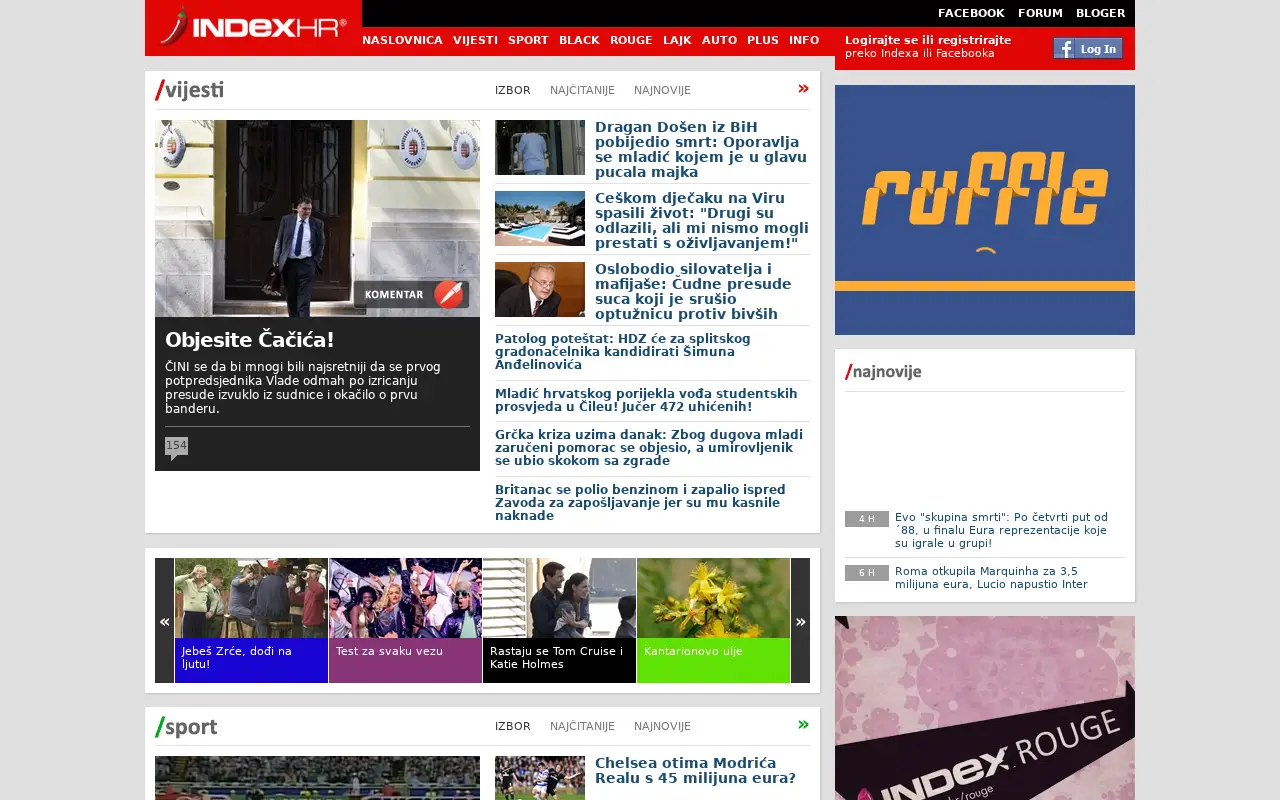This screenshot has height=800, width=1280.
Task: Visit the FORUM top link
Action: (1040, 13)
